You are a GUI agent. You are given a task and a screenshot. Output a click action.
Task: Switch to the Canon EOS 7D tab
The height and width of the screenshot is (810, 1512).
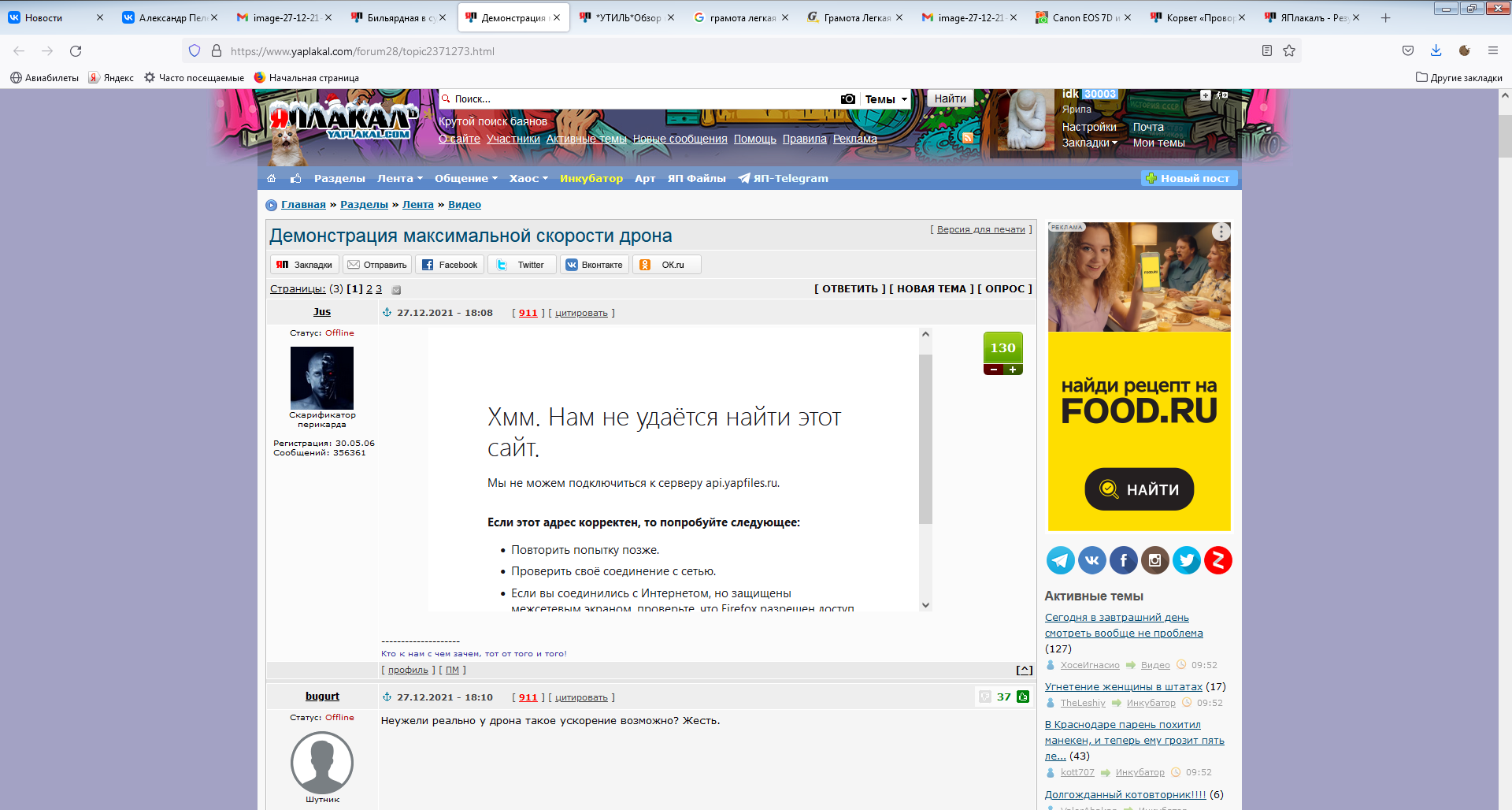point(1082,17)
